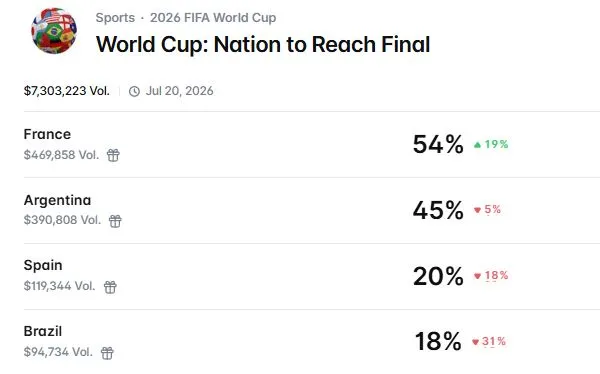
Task: Select the France outcome row
Action: click(x=312, y=145)
